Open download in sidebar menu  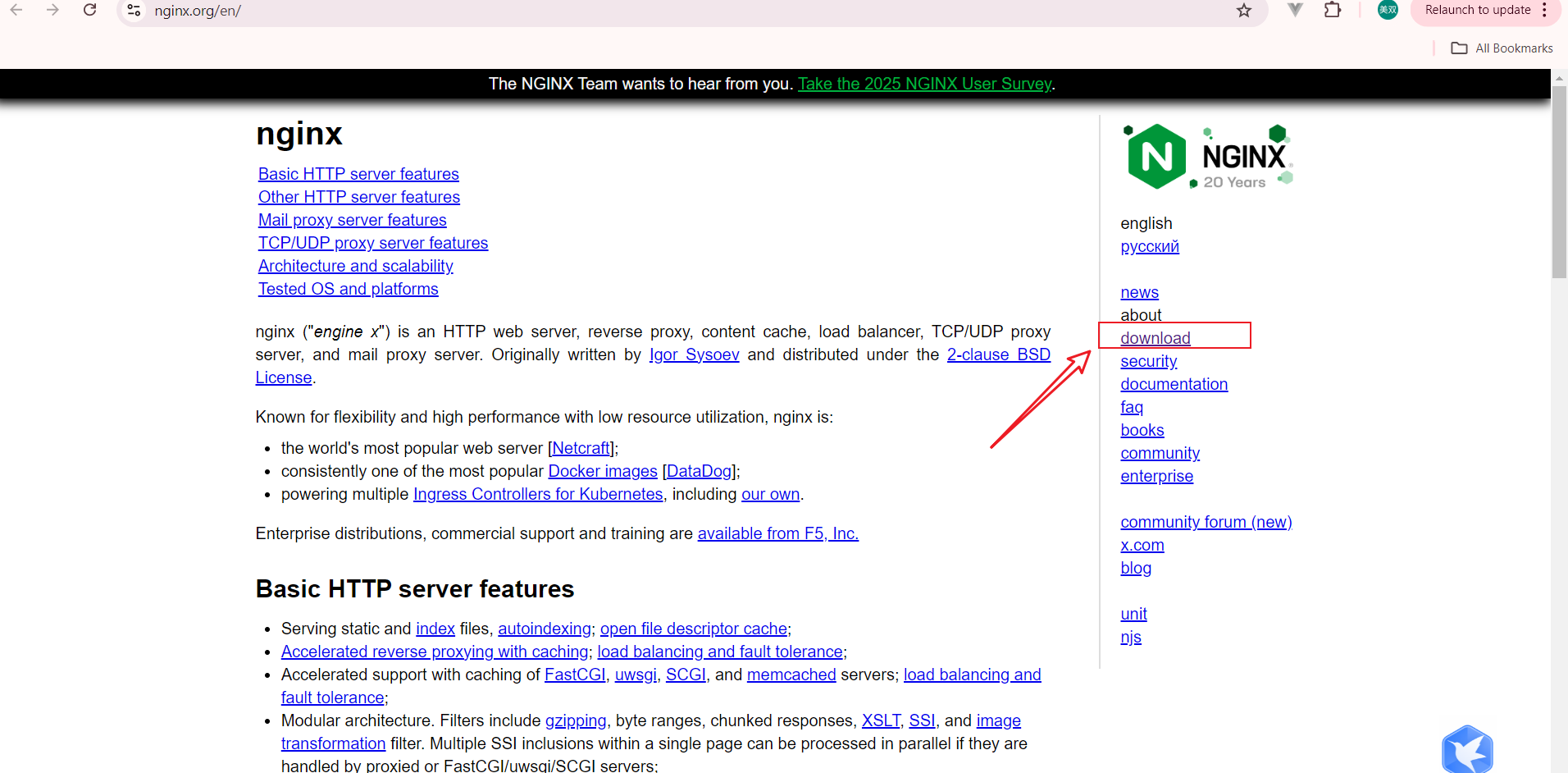coord(1155,338)
